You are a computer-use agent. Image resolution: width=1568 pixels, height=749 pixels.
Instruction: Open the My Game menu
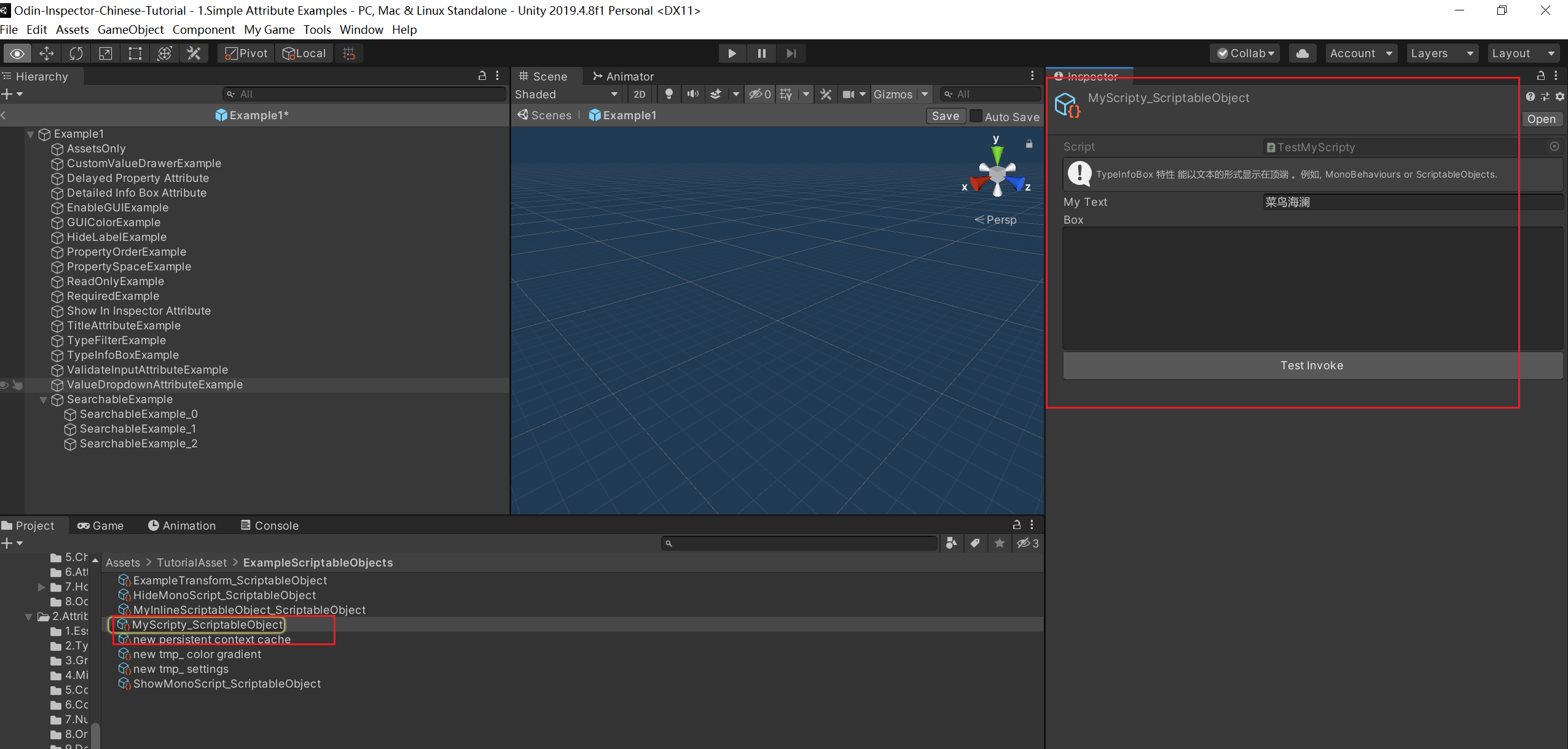[x=269, y=29]
